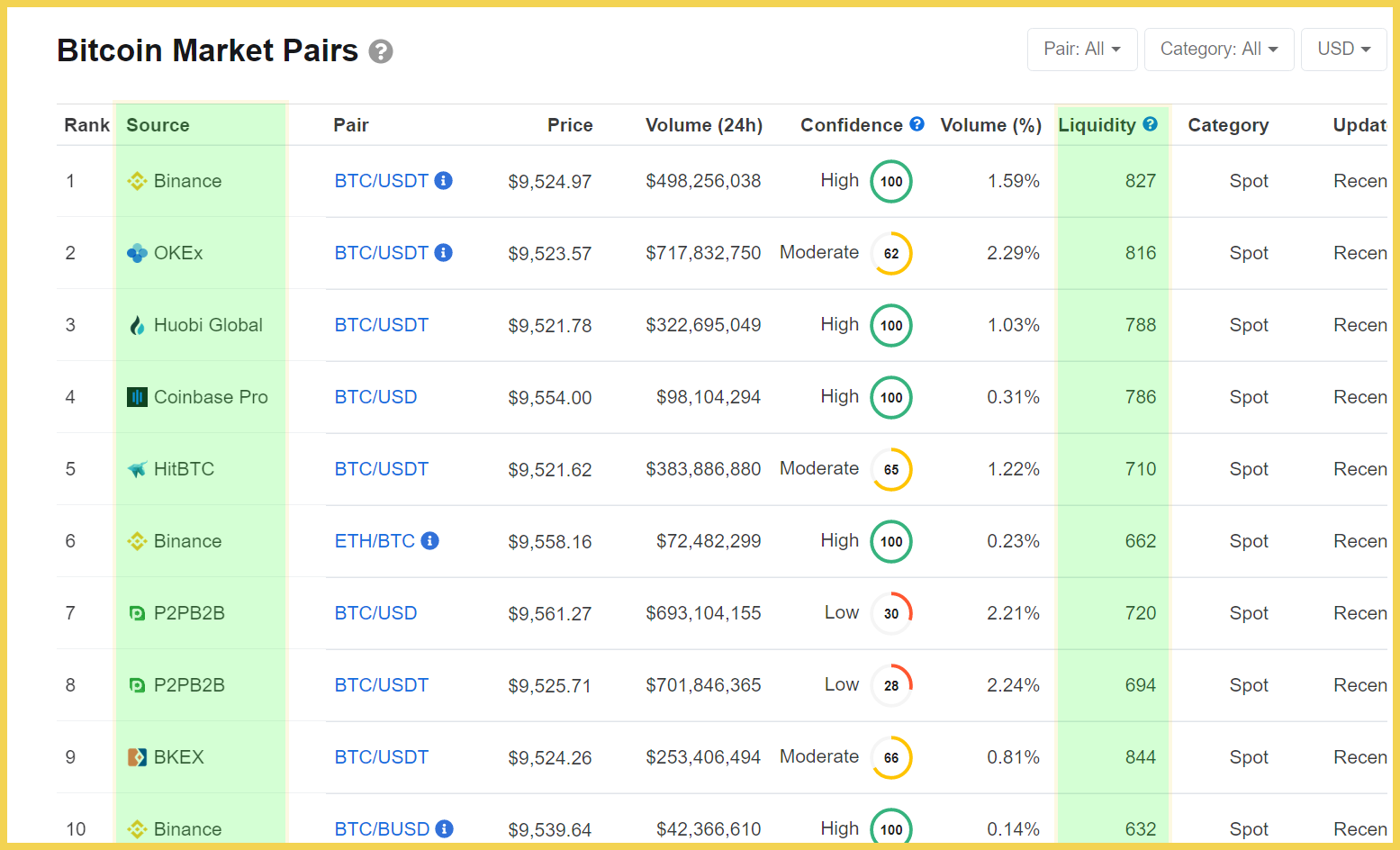Click the Binance logo in rank 1 row
Viewport: 1400px width, 850px height.
[137, 181]
